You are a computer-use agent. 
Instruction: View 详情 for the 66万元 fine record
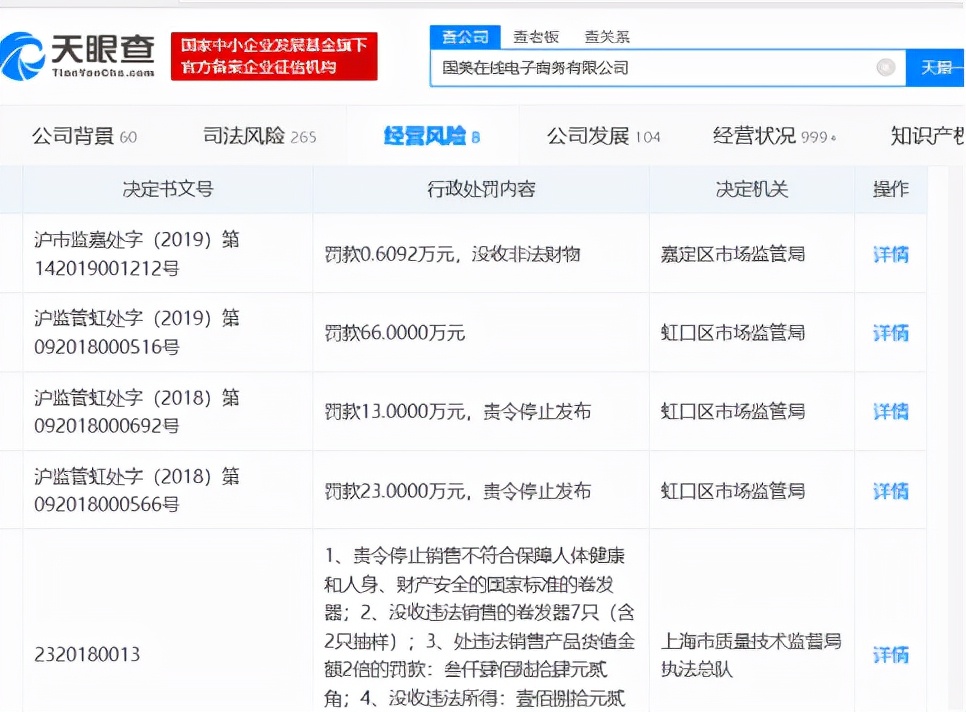pyautogui.click(x=889, y=332)
